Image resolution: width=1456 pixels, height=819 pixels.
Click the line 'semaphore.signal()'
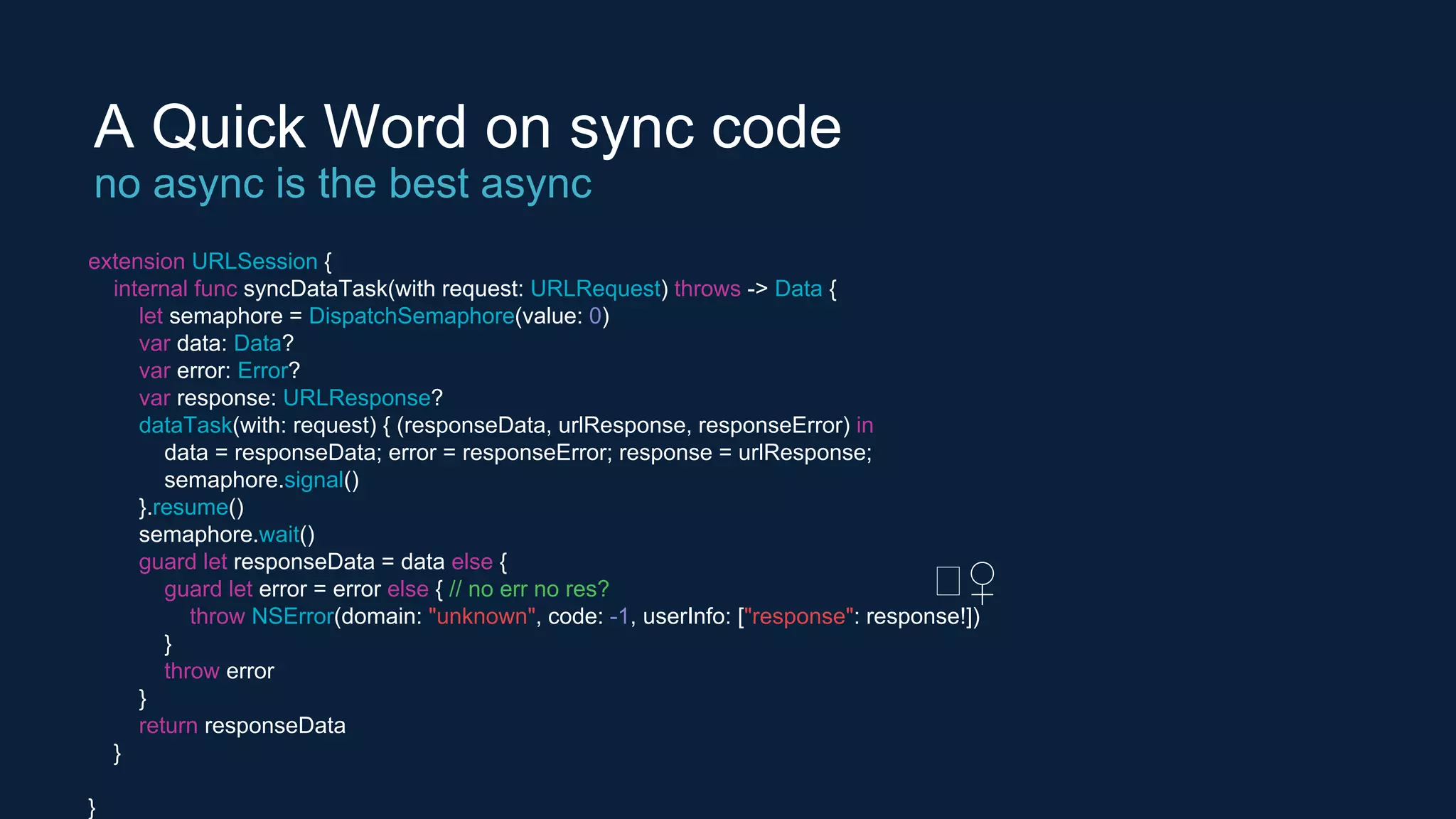pyautogui.click(x=262, y=480)
